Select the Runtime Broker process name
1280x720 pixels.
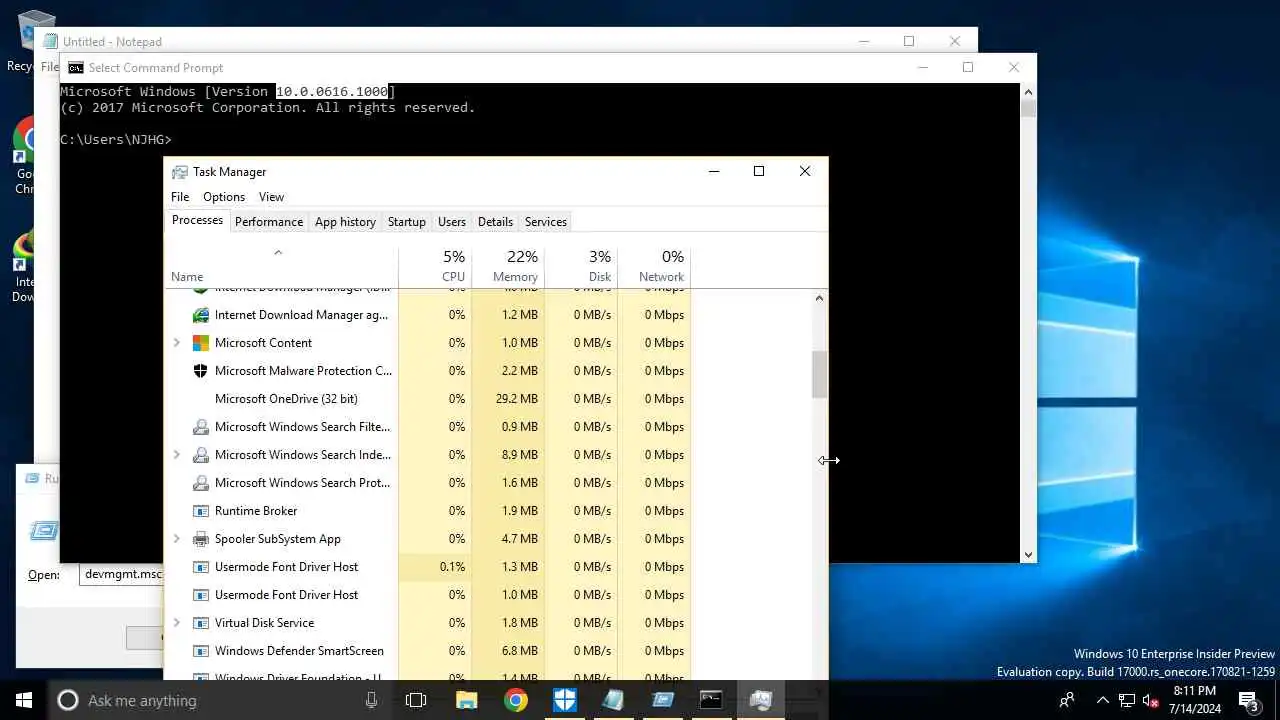click(x=256, y=511)
